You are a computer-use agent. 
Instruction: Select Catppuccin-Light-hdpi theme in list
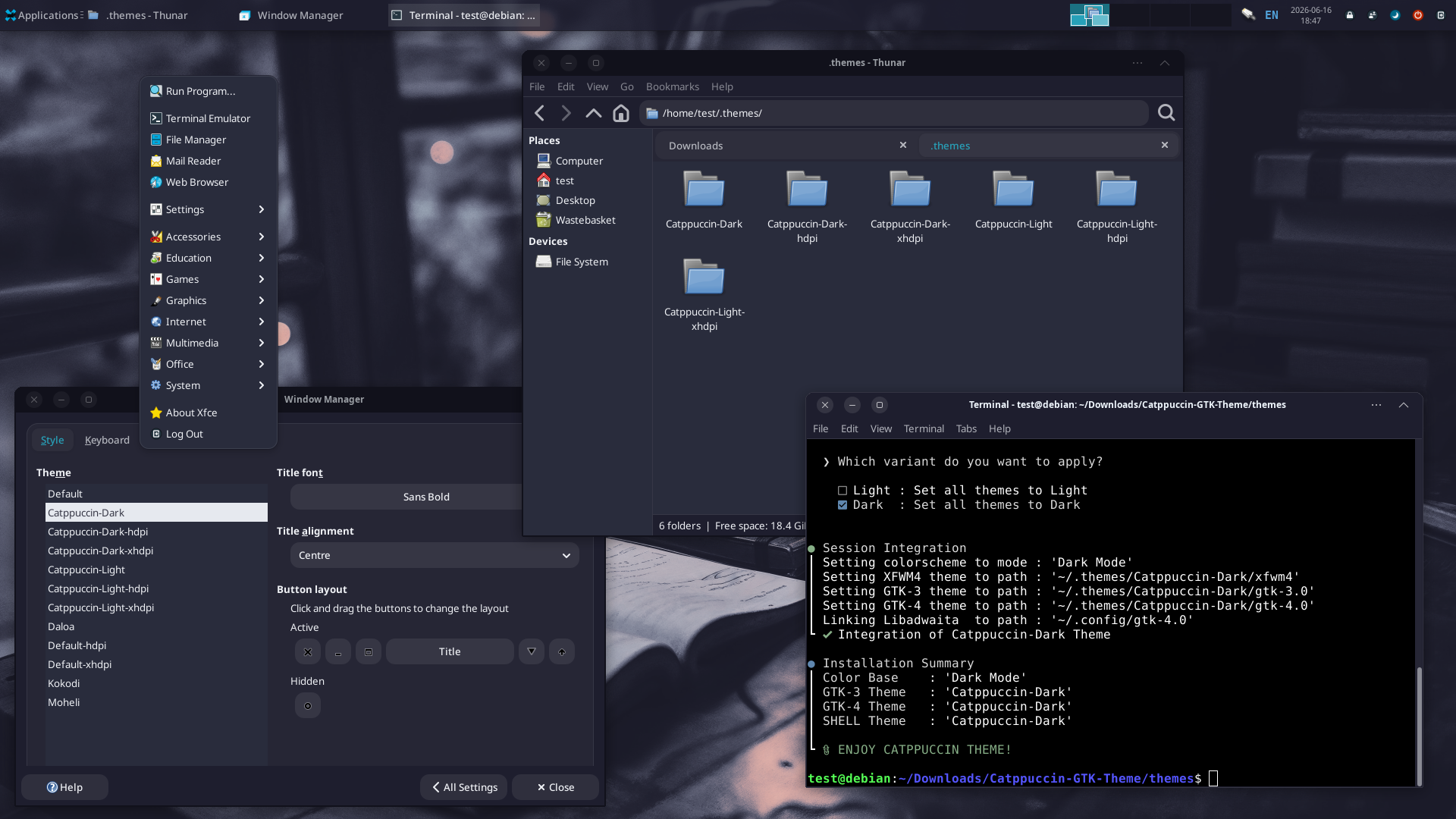tap(156, 588)
